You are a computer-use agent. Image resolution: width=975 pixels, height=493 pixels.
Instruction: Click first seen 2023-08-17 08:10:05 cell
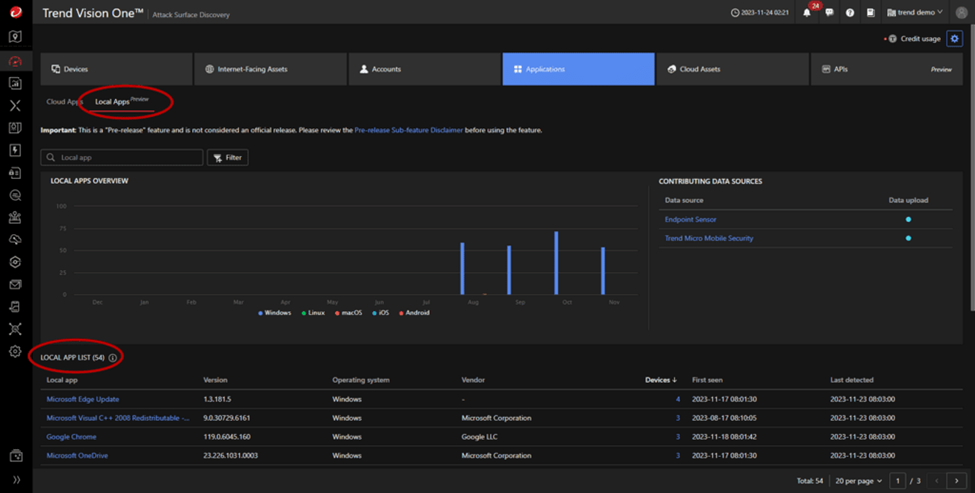[x=724, y=418]
